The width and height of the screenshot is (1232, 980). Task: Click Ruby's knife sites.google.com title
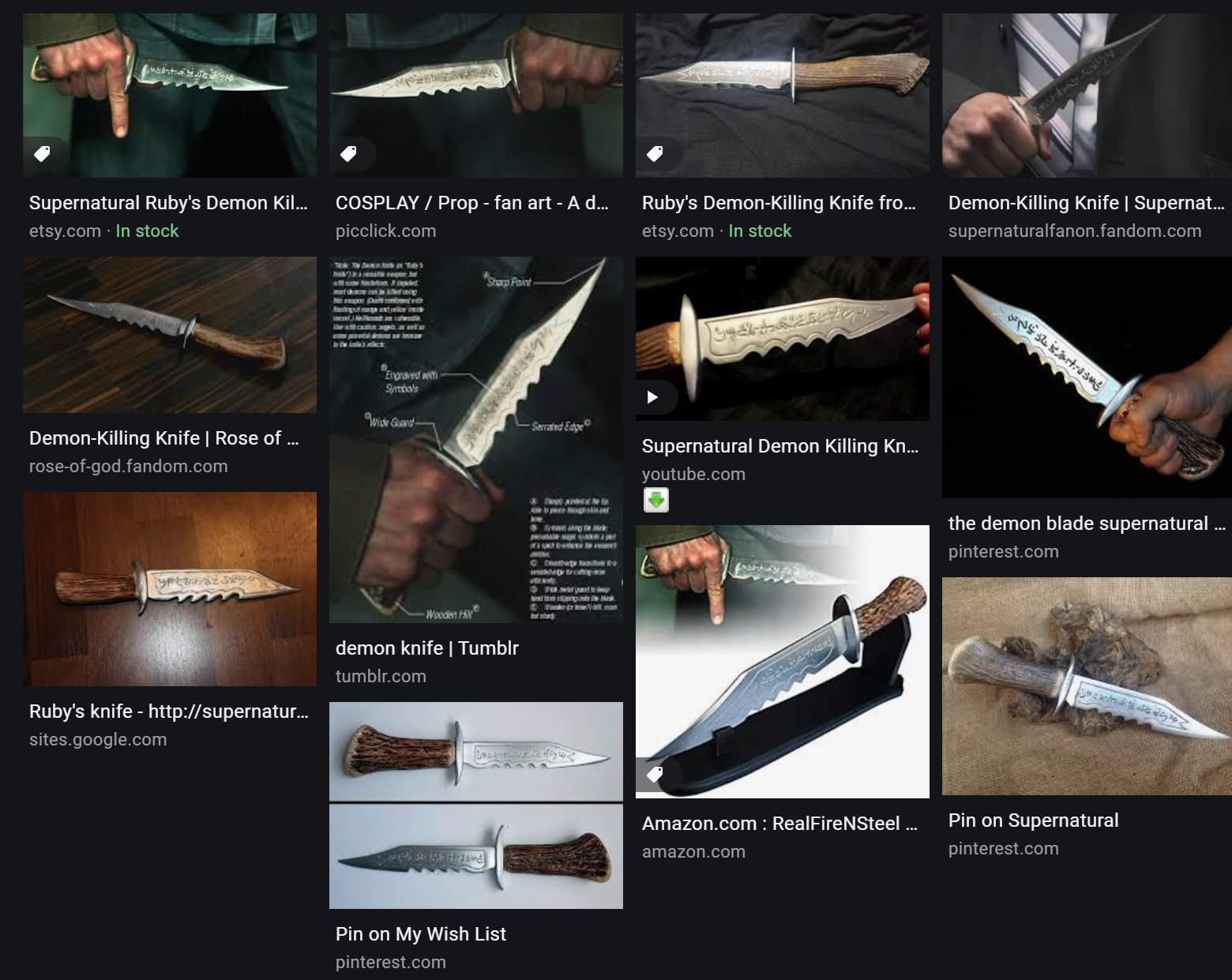tap(169, 712)
